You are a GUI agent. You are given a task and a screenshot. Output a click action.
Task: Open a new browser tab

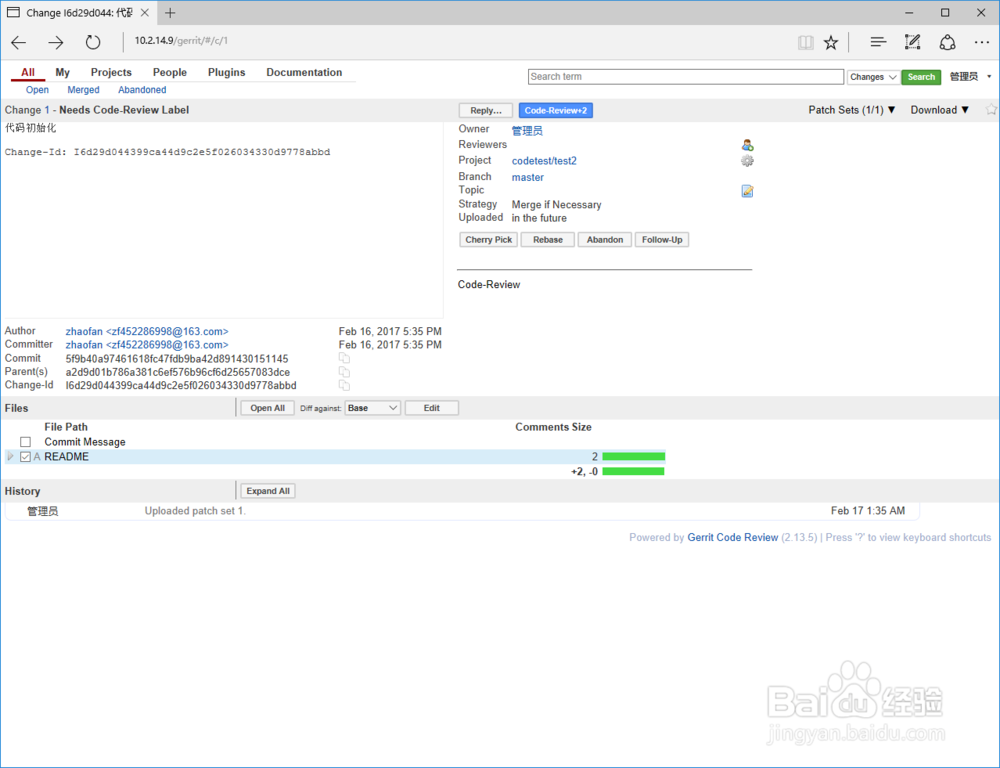170,13
